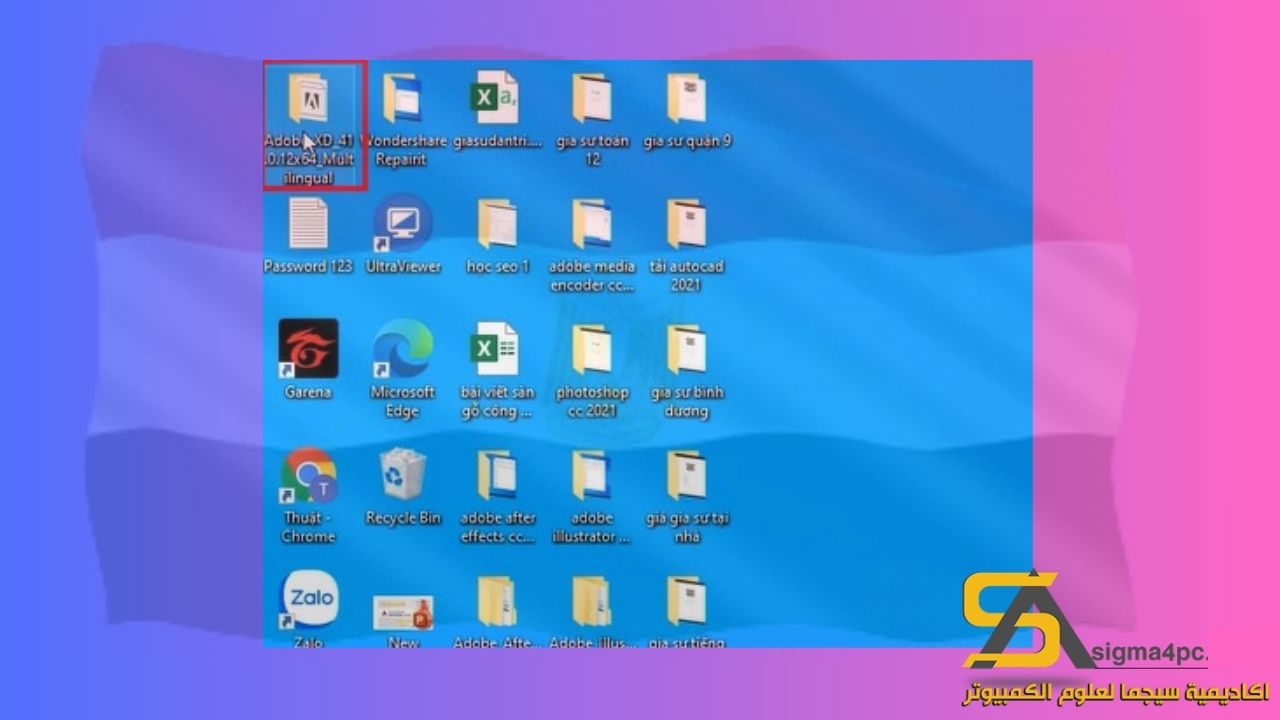Select the Thuật - Chrome shortcut
1280x720 pixels.
[308, 475]
